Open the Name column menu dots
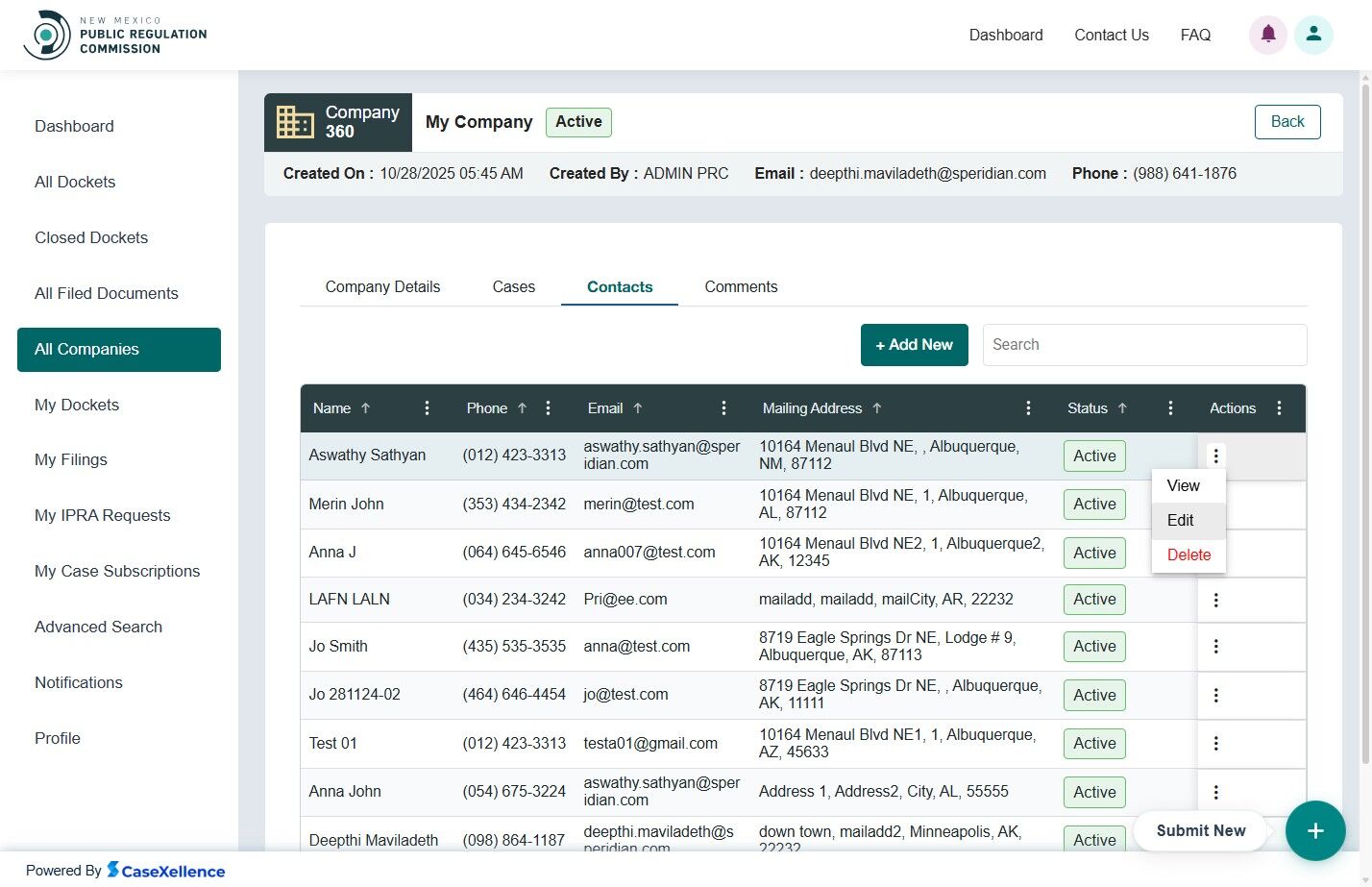The width and height of the screenshot is (1372, 887). [x=428, y=408]
